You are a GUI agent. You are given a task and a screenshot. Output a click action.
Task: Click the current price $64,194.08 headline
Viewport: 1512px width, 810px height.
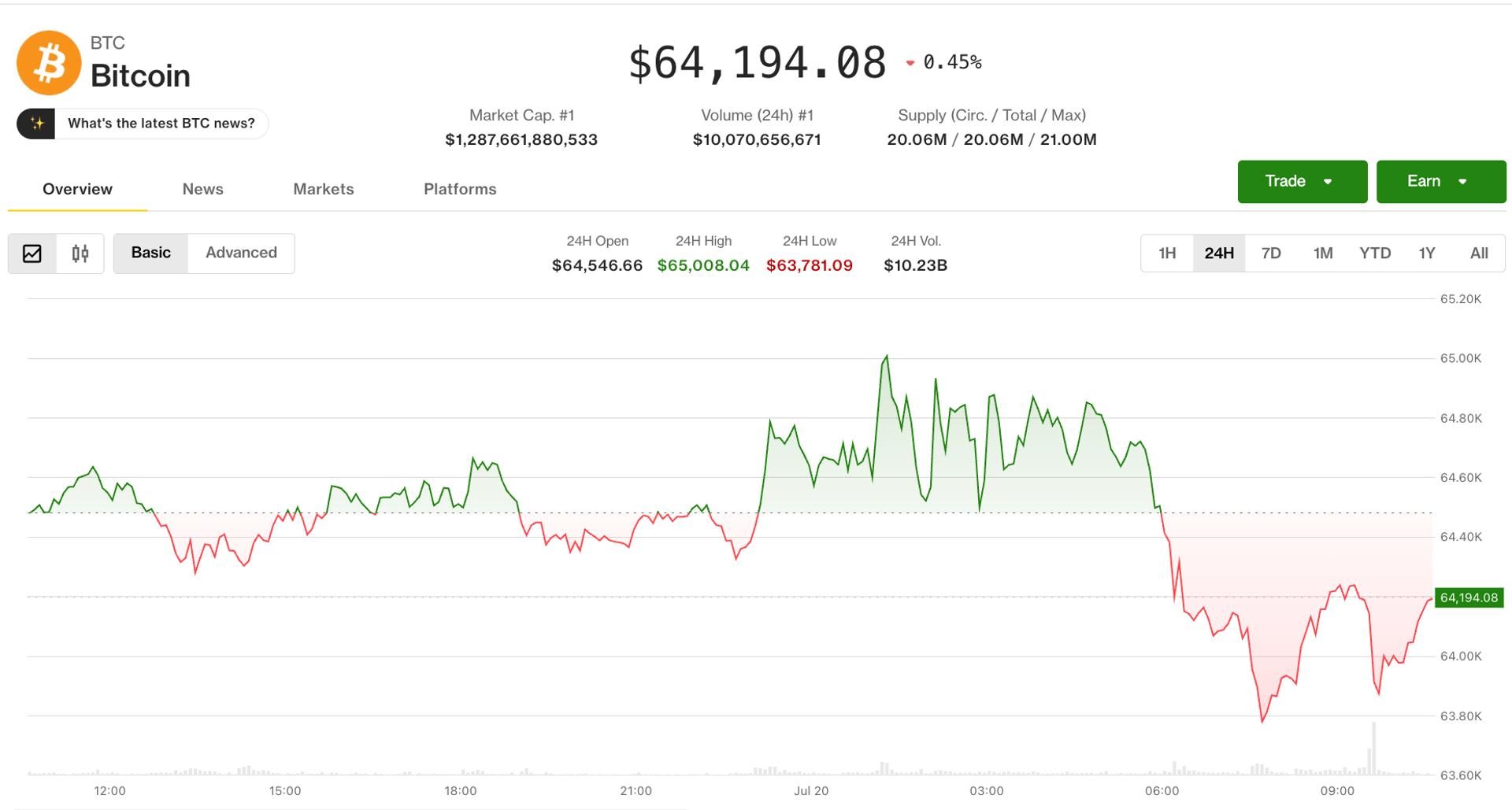(x=758, y=63)
